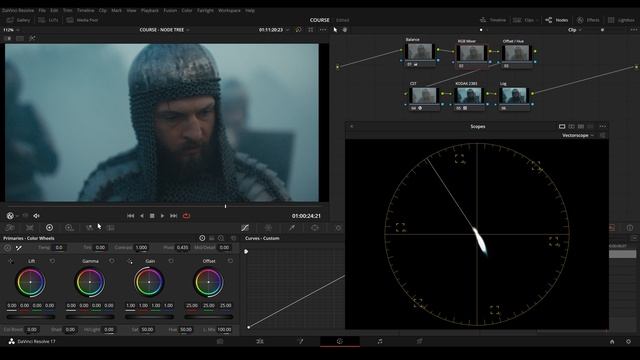The image size is (640, 360).
Task: Open the Tracker palette
Action: (338, 228)
